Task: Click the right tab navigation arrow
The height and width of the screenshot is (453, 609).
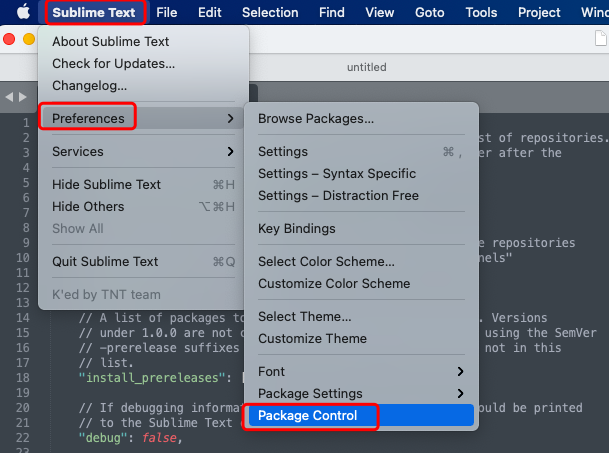Action: (23, 97)
